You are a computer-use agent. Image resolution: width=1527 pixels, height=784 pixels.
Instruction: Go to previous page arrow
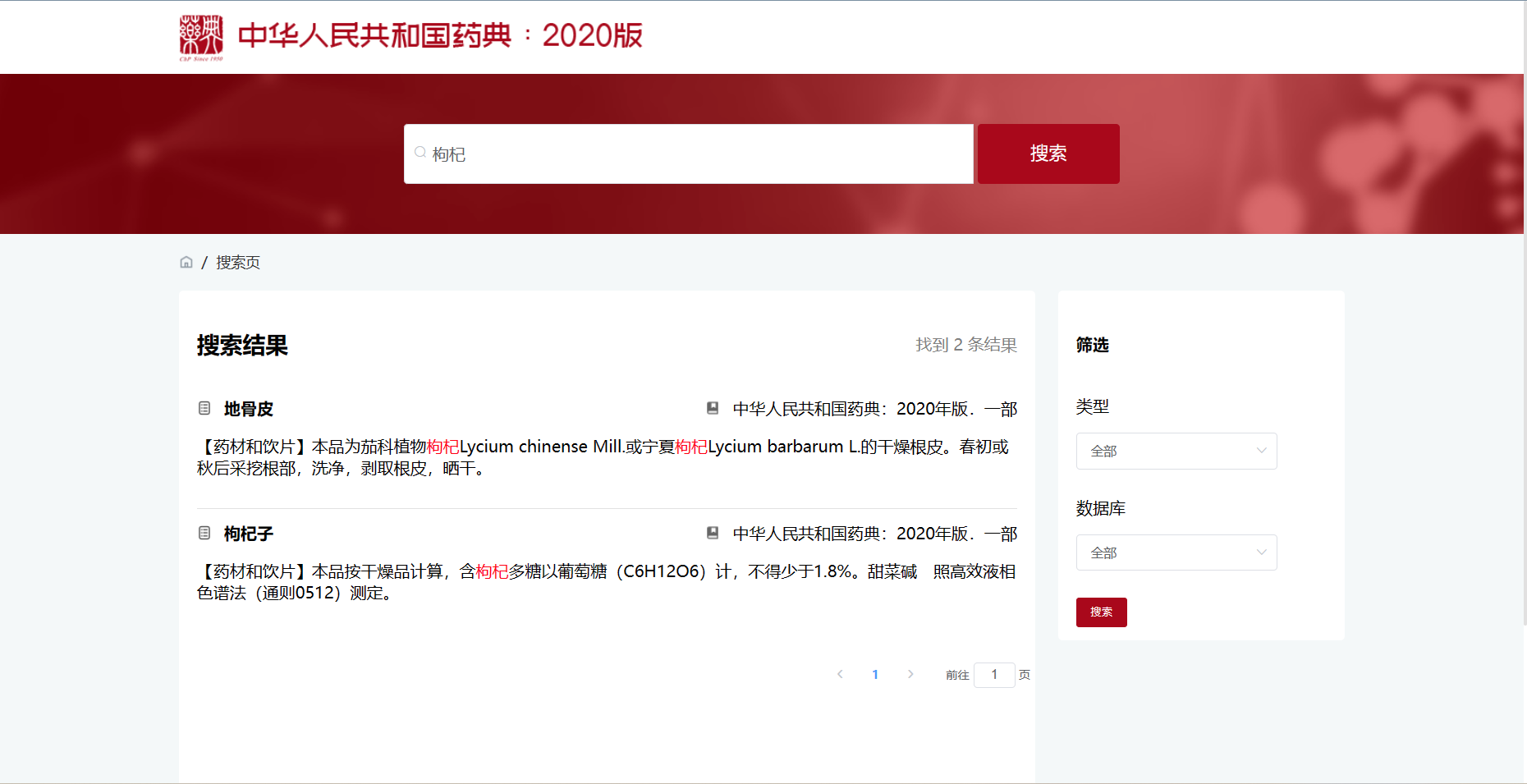pos(840,674)
